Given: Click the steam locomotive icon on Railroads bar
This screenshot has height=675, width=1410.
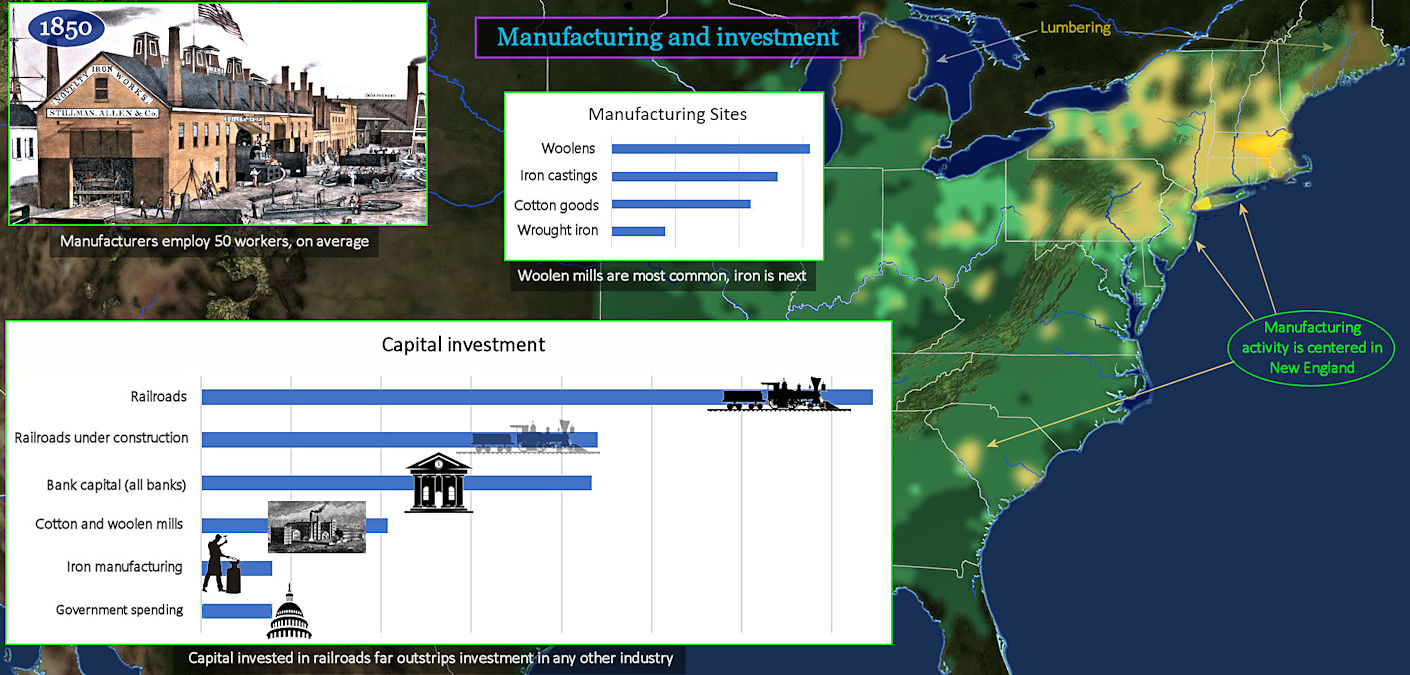Looking at the screenshot, I should pos(779,394).
